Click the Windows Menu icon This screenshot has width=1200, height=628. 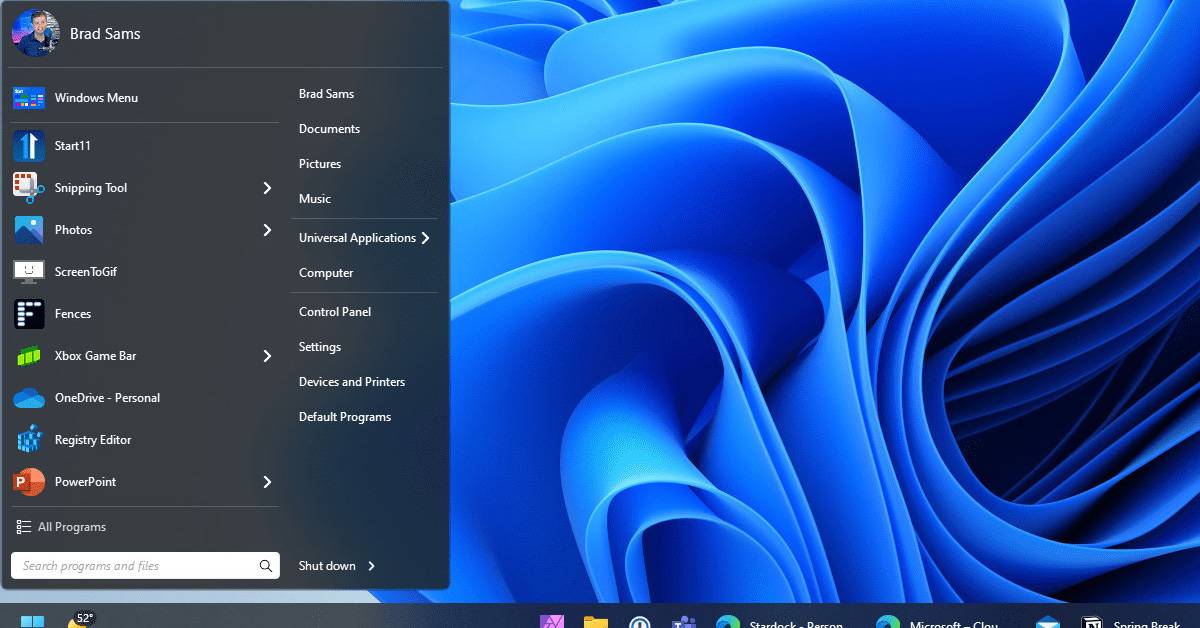(x=29, y=98)
